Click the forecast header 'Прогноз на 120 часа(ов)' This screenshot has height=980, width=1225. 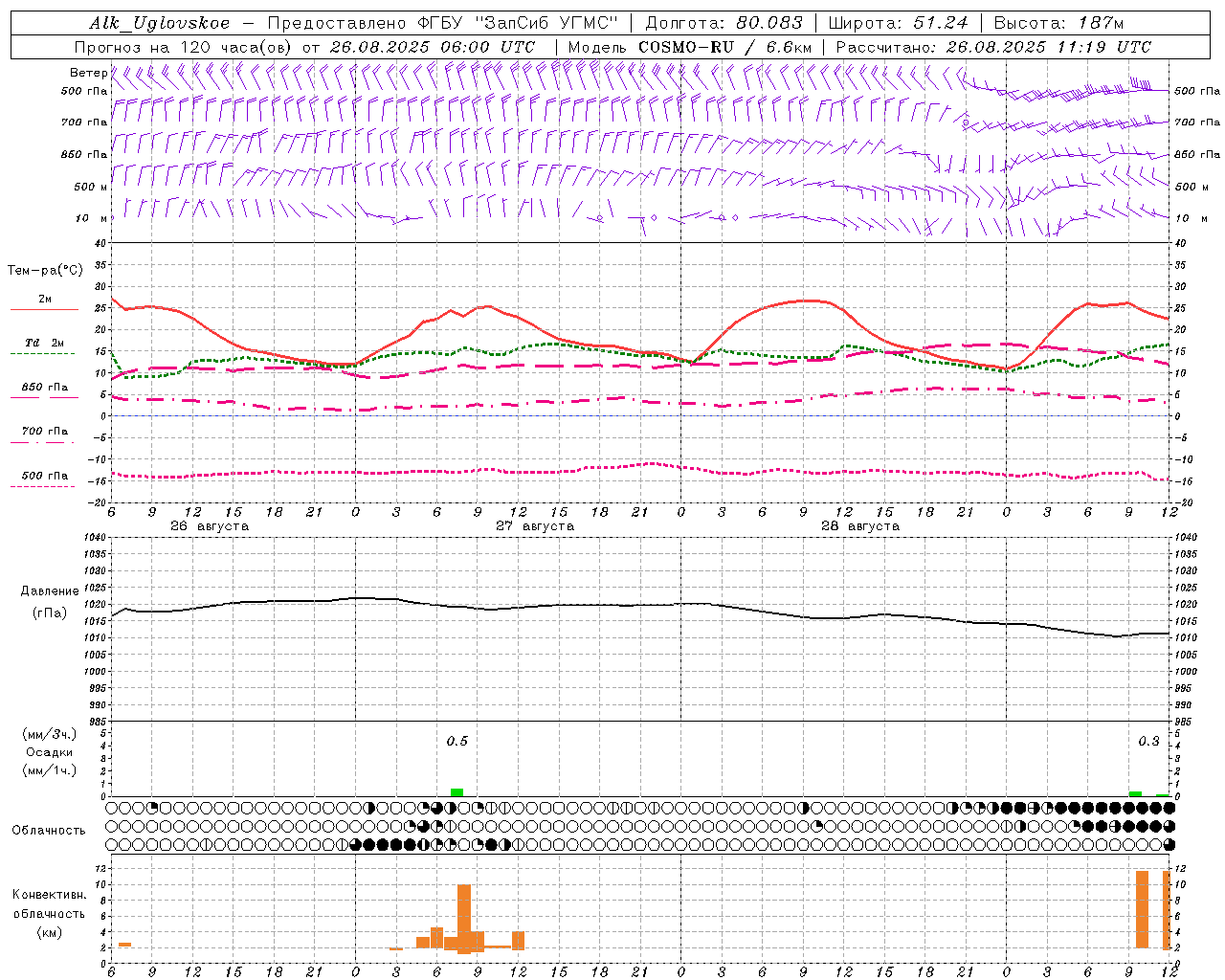185,47
